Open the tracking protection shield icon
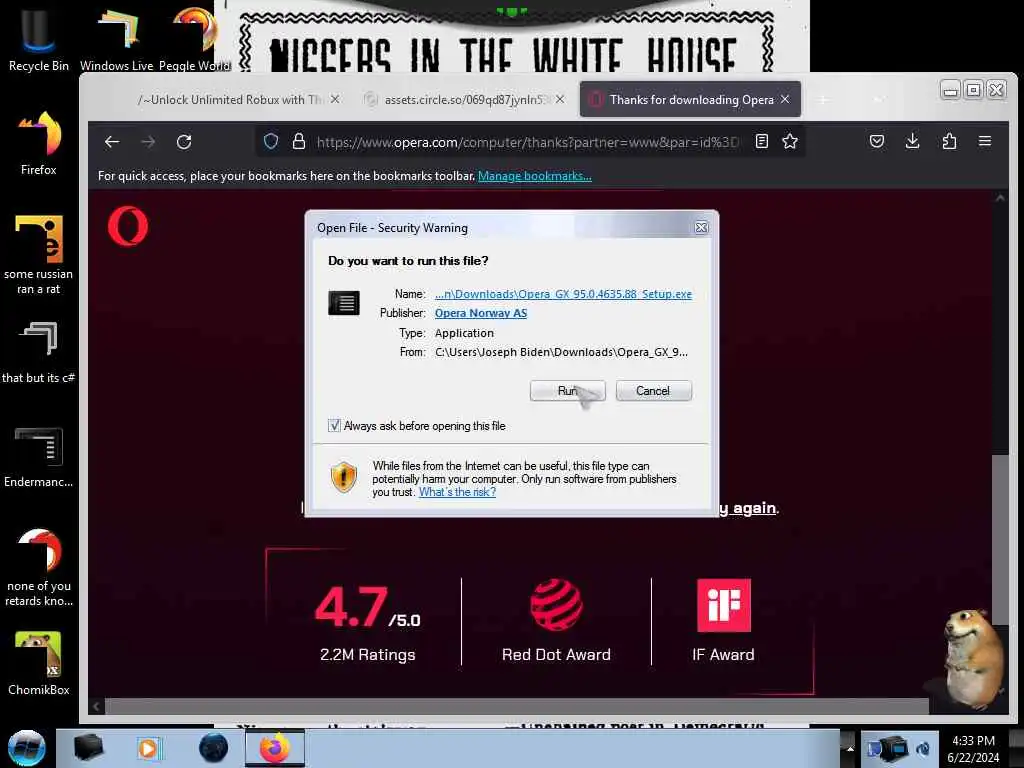This screenshot has width=1024, height=768. point(271,141)
